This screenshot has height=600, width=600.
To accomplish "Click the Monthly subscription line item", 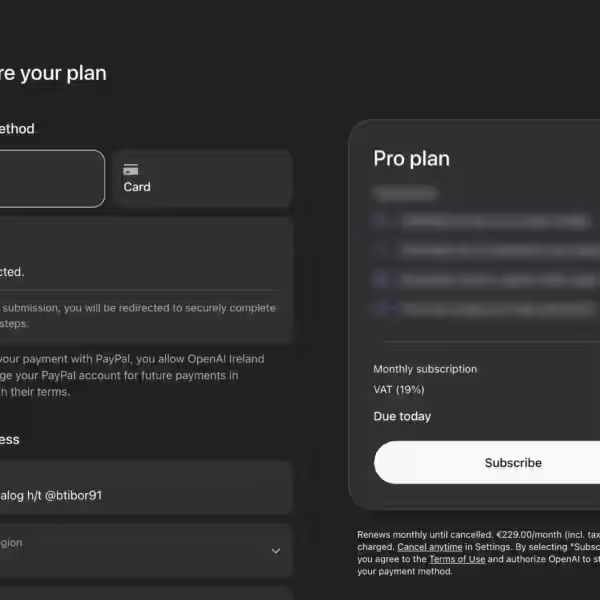I will [x=425, y=369].
